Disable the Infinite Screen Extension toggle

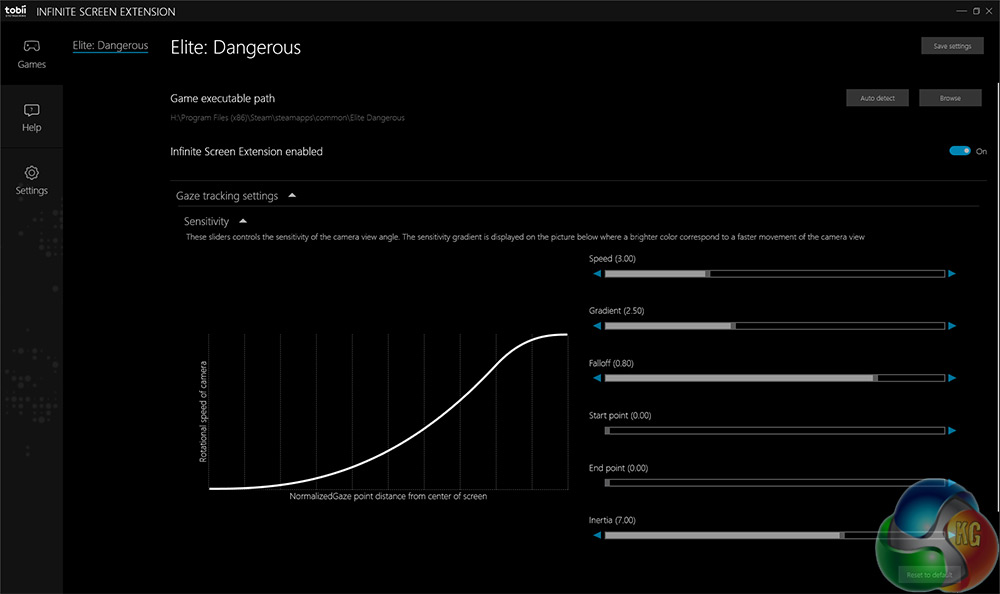click(x=960, y=151)
